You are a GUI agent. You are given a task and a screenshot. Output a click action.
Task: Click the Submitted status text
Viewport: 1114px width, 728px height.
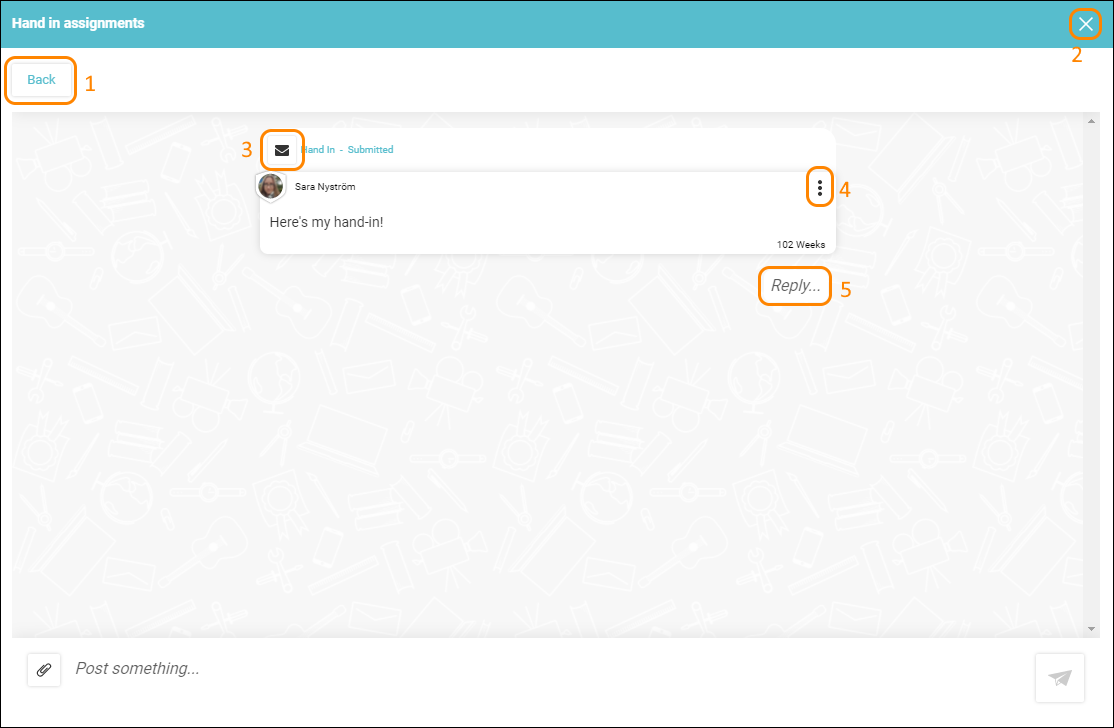tap(370, 150)
